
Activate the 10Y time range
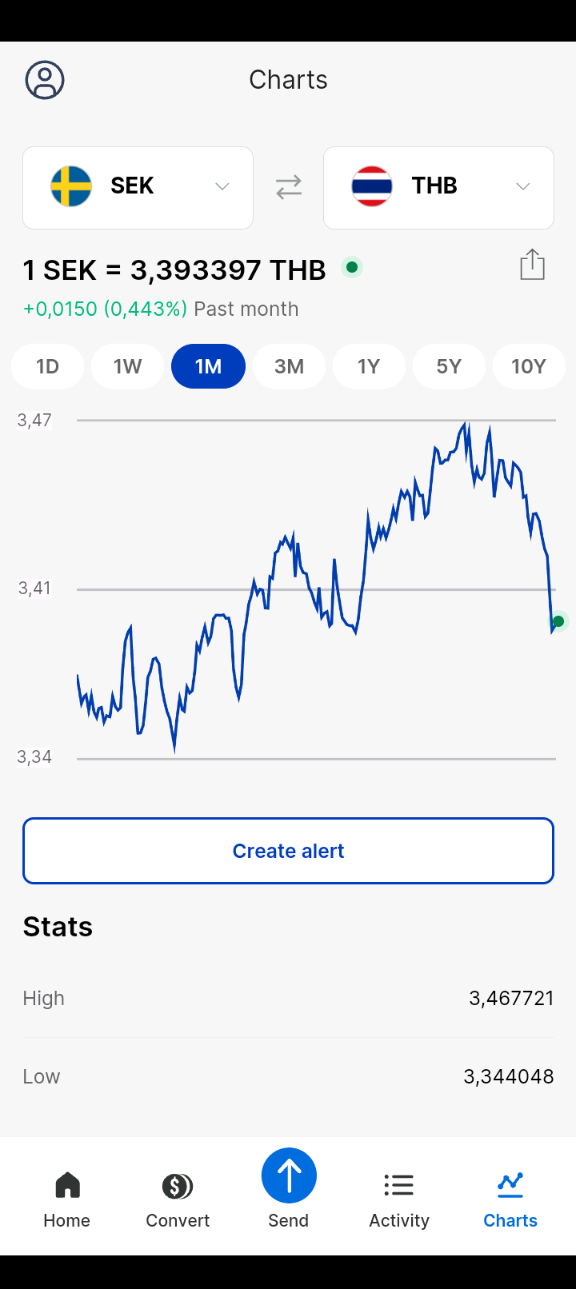[529, 366]
